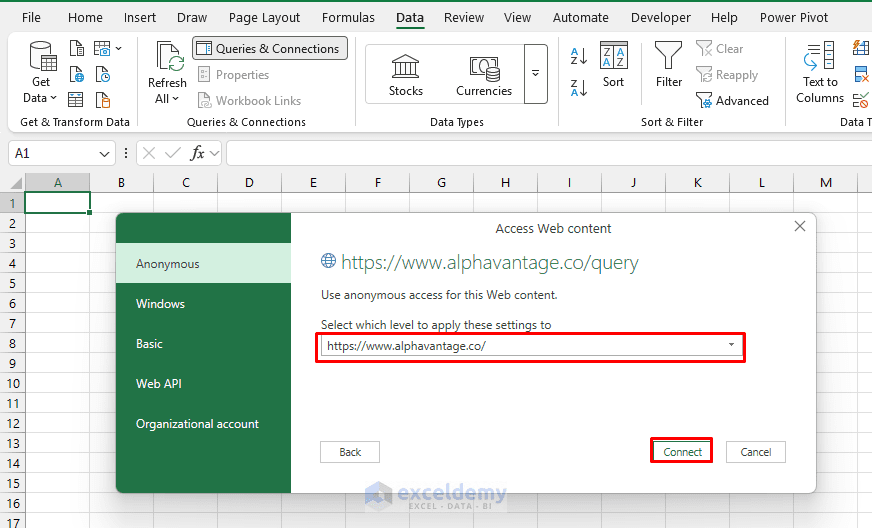Click the Back button in dialog

[350, 452]
